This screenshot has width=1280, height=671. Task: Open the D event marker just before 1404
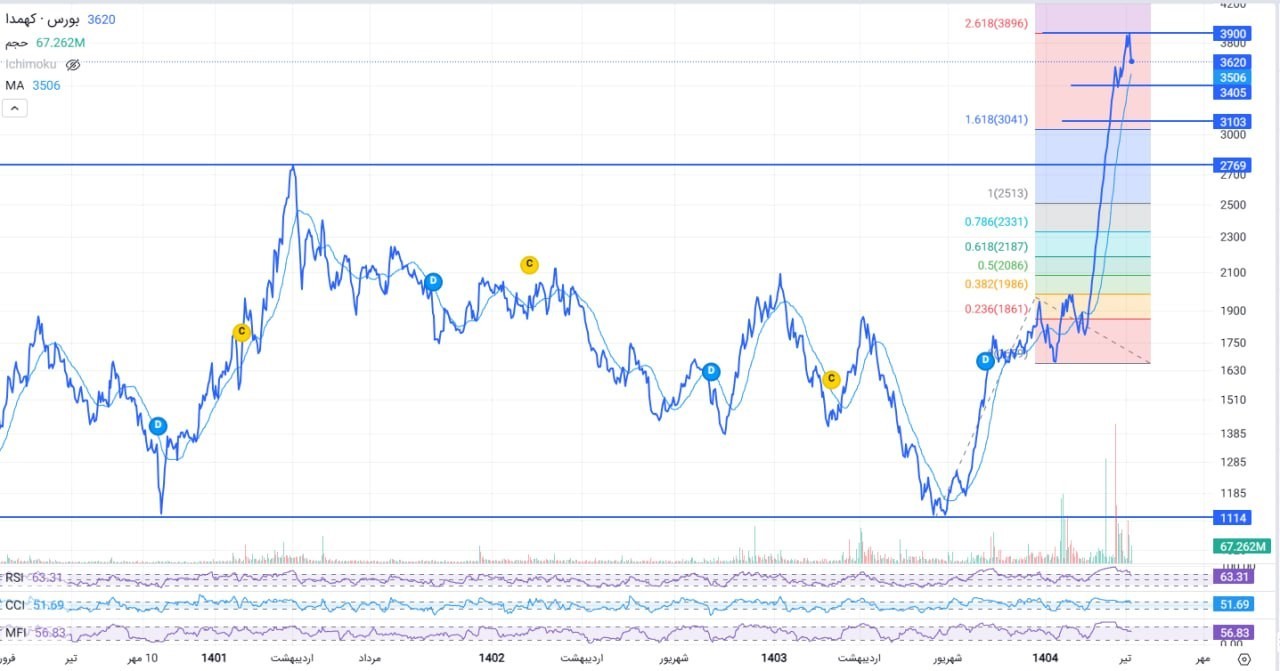click(986, 360)
